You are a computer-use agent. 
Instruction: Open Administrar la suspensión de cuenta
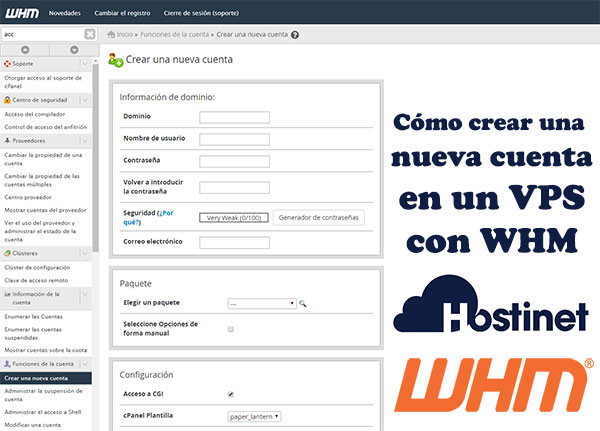(43, 395)
